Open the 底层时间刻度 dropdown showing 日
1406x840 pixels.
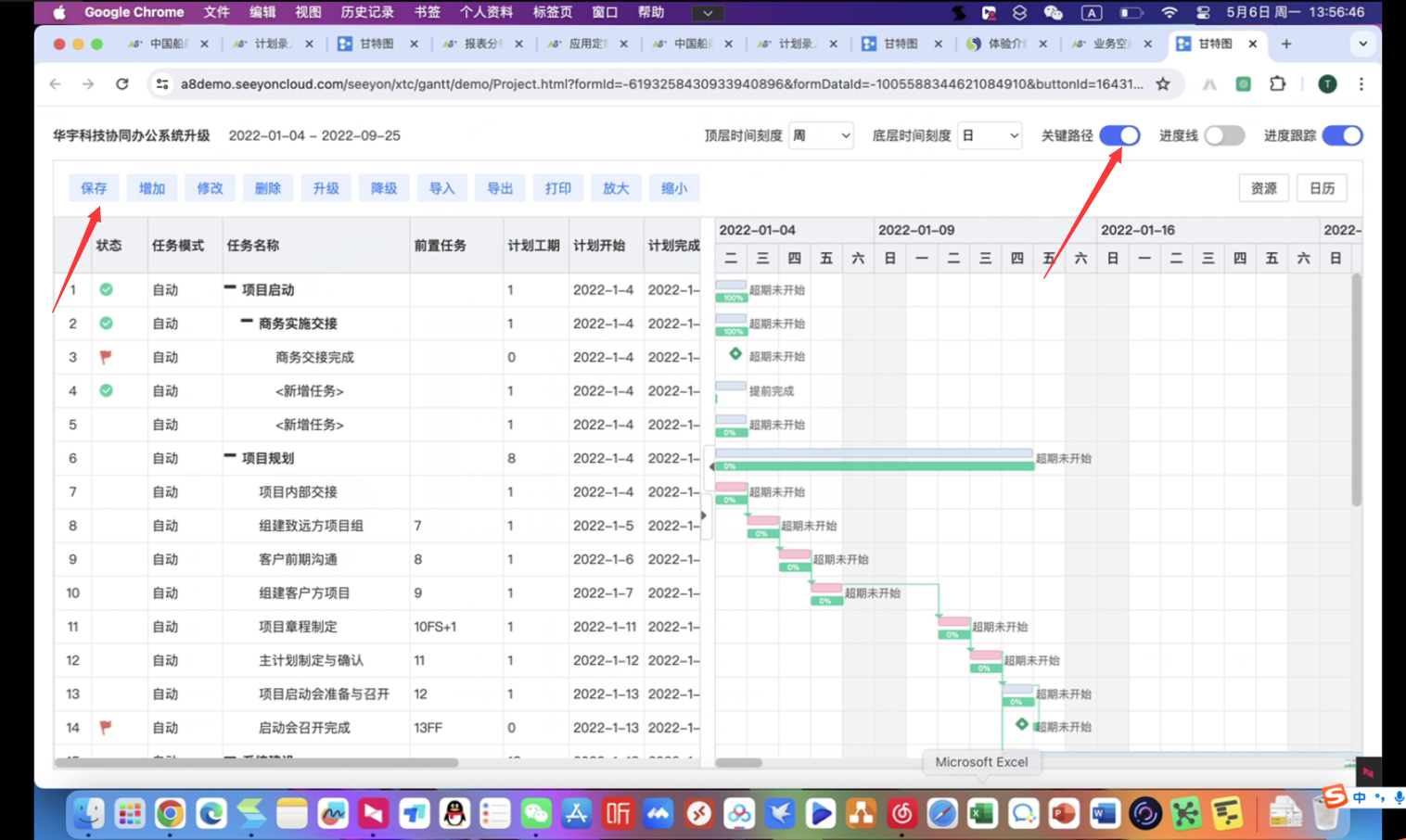pyautogui.click(x=990, y=135)
